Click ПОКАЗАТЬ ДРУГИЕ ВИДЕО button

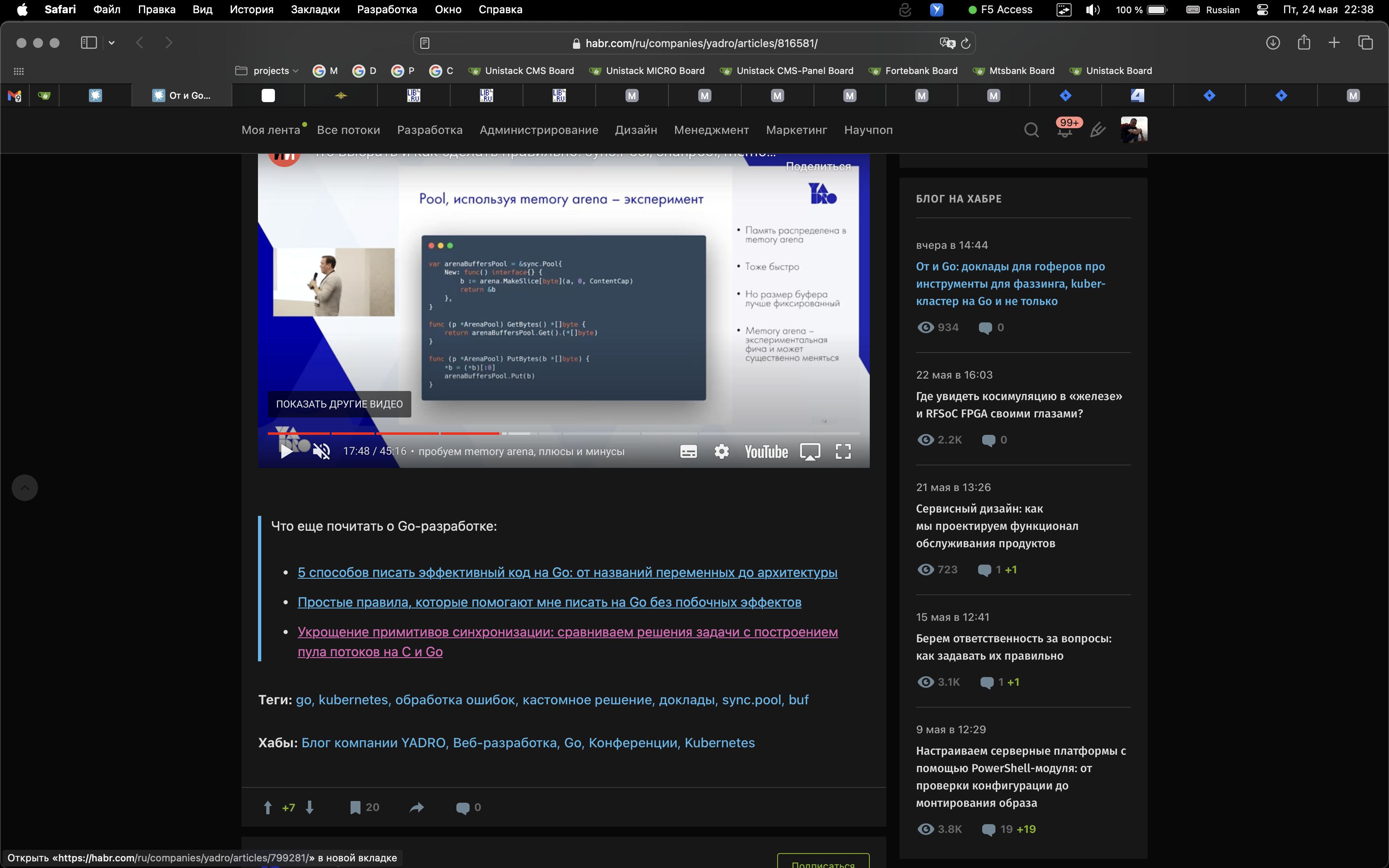pos(339,403)
